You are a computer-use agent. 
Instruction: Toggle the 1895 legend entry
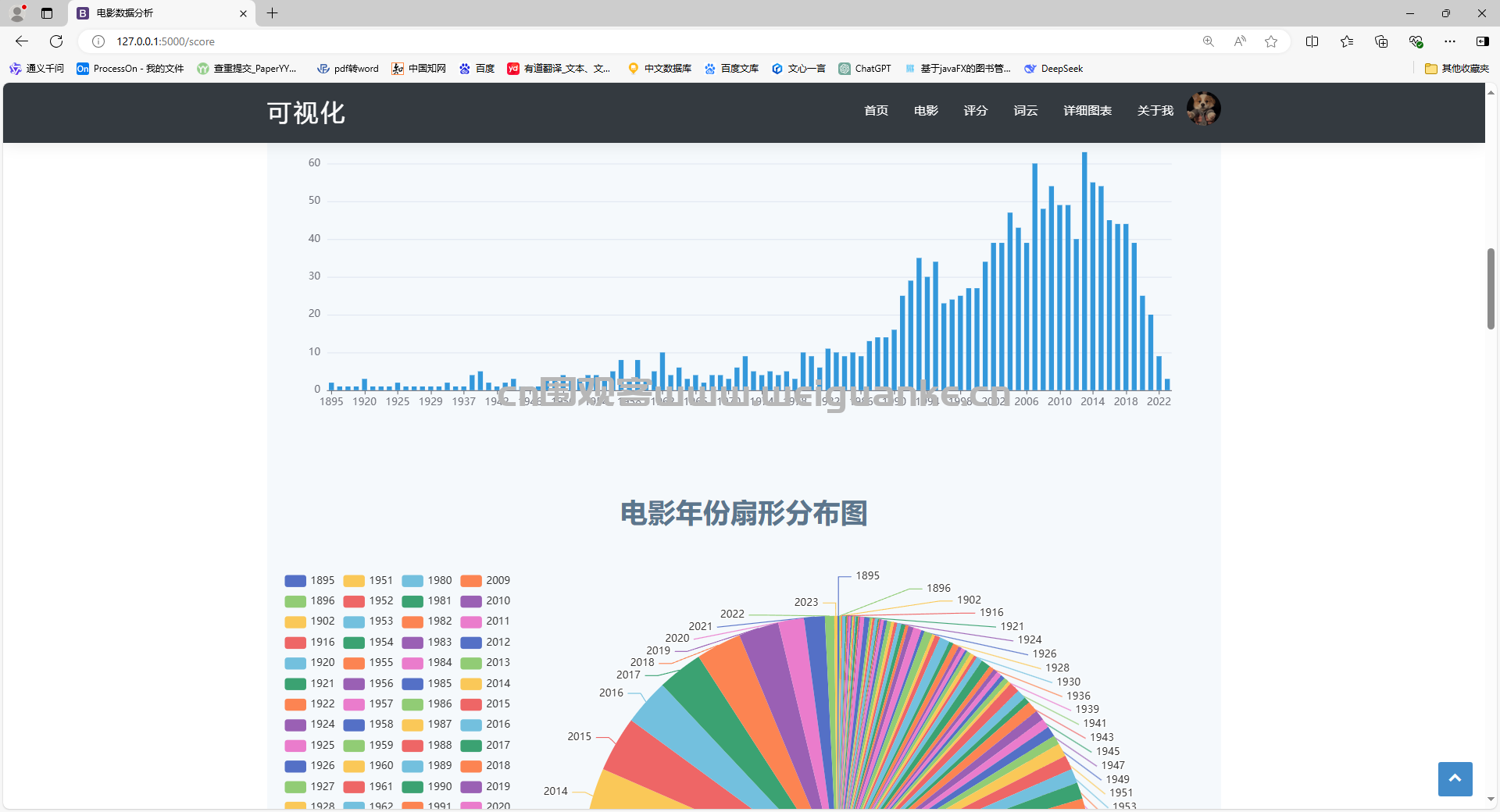tap(309, 580)
